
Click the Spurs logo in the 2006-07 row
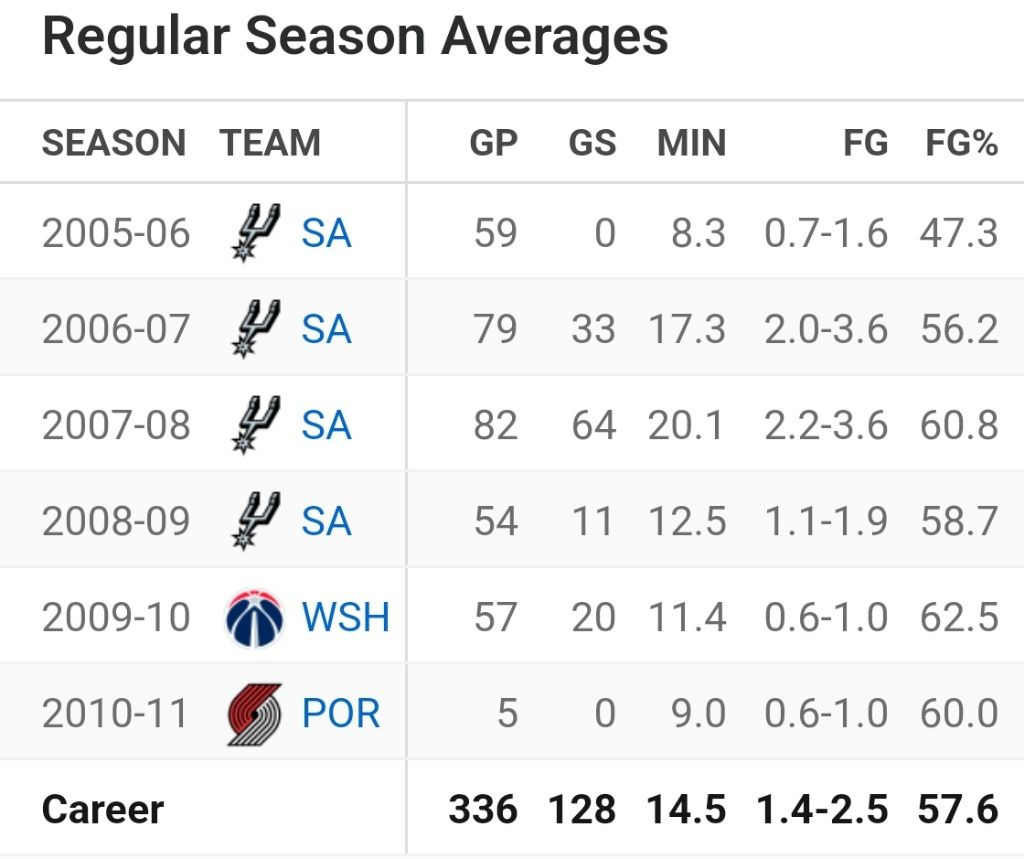(255, 329)
